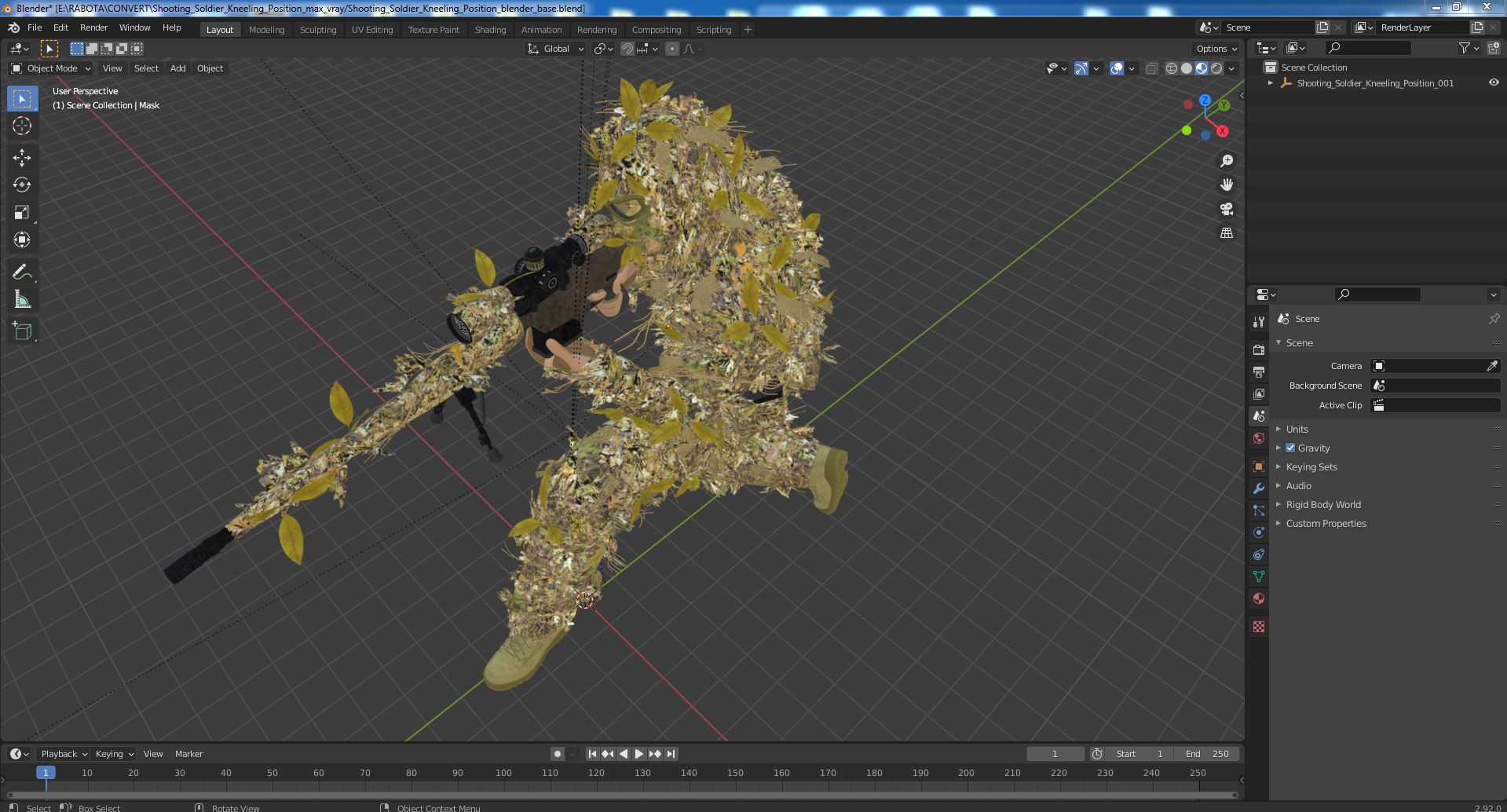Image resolution: width=1507 pixels, height=812 pixels.
Task: Toggle X-ray view button
Action: [x=1151, y=68]
